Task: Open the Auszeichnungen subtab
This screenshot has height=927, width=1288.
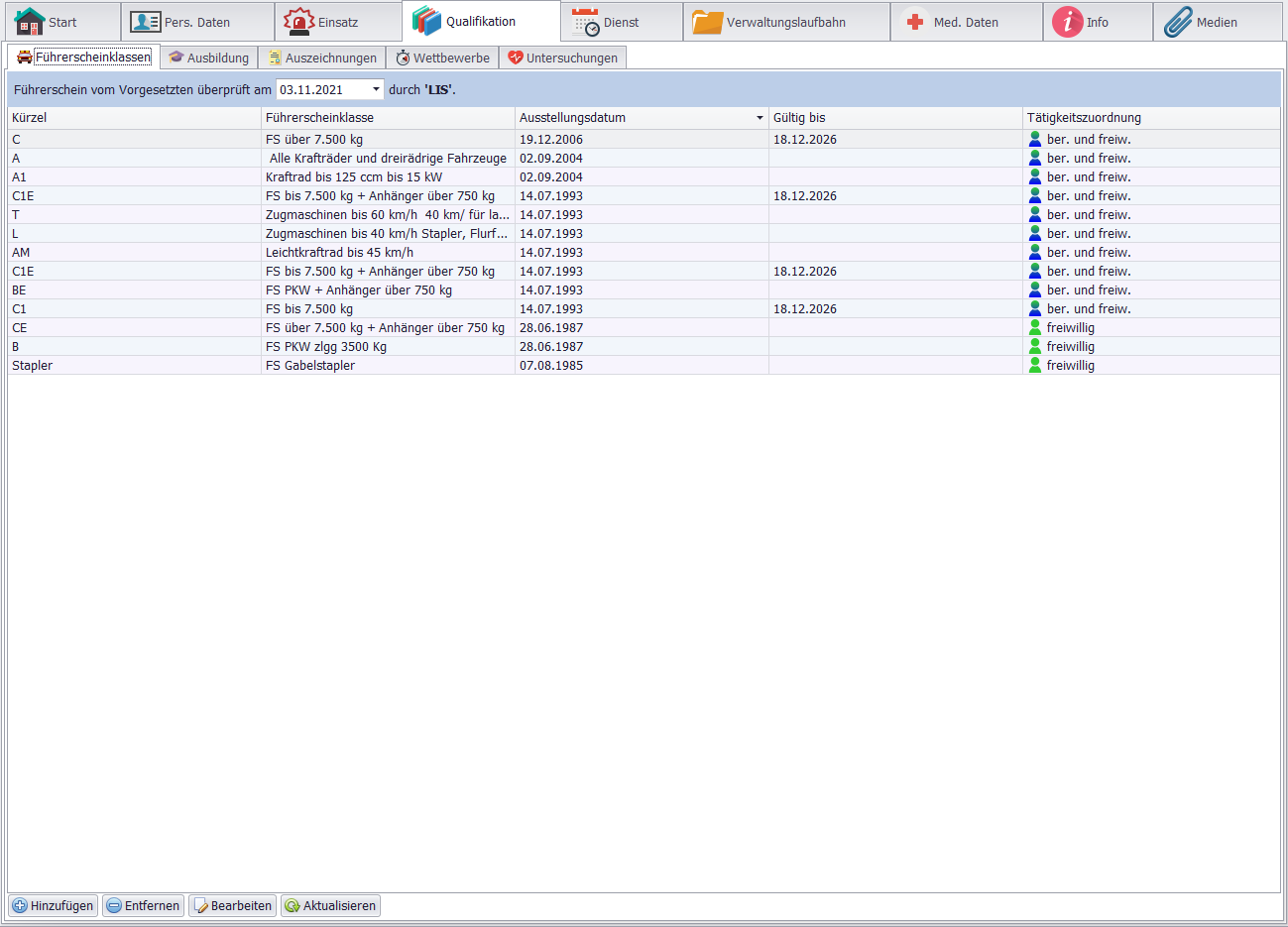Action: 322,58
